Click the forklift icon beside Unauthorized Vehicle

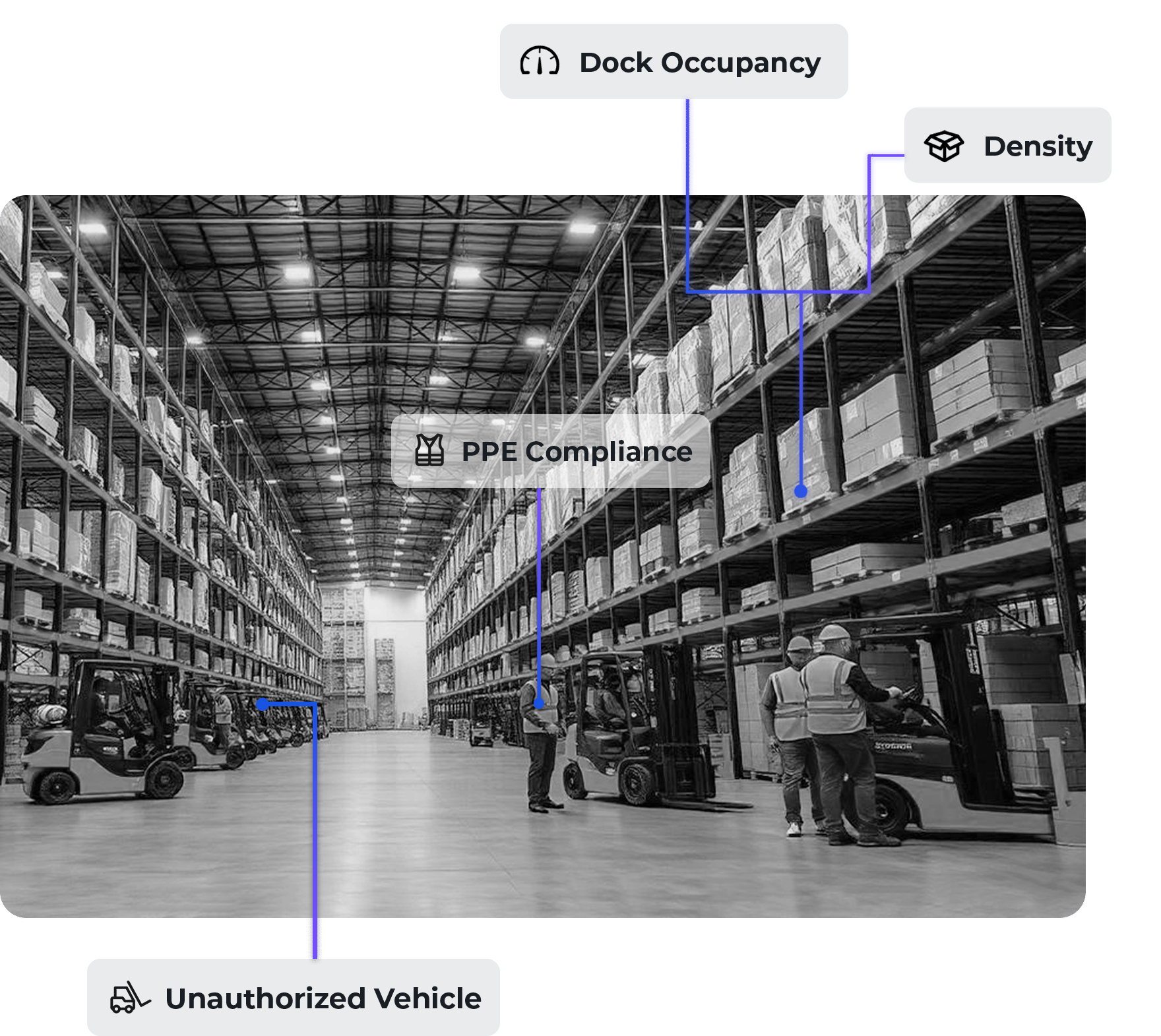click(129, 998)
